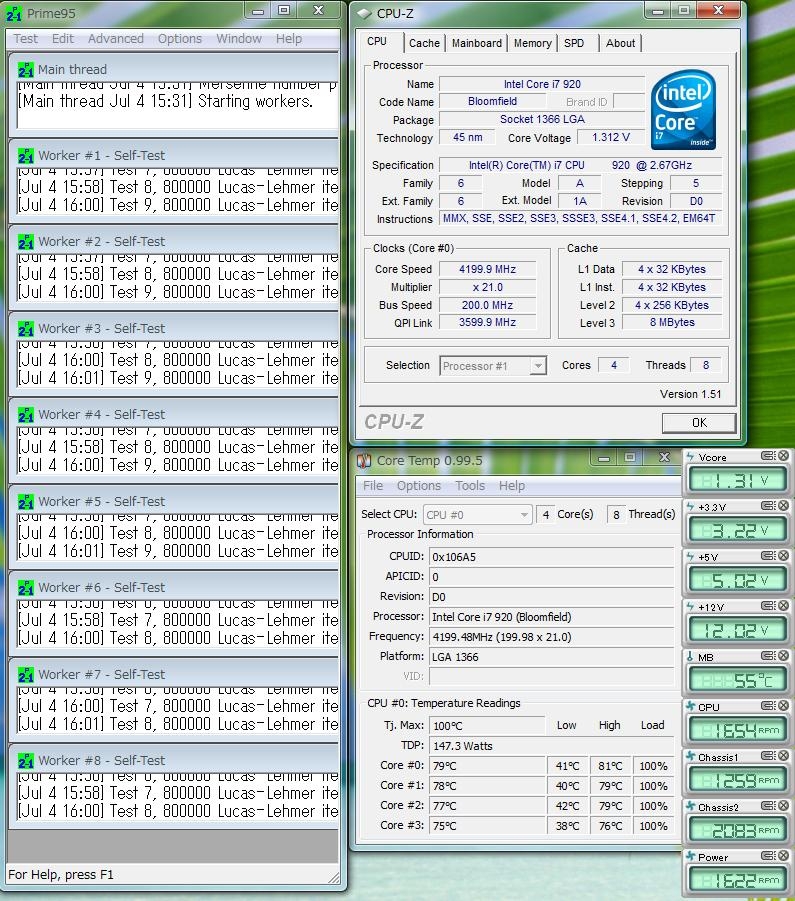
Task: Click the 'For Help, press F1' status bar text
Action: [61, 875]
